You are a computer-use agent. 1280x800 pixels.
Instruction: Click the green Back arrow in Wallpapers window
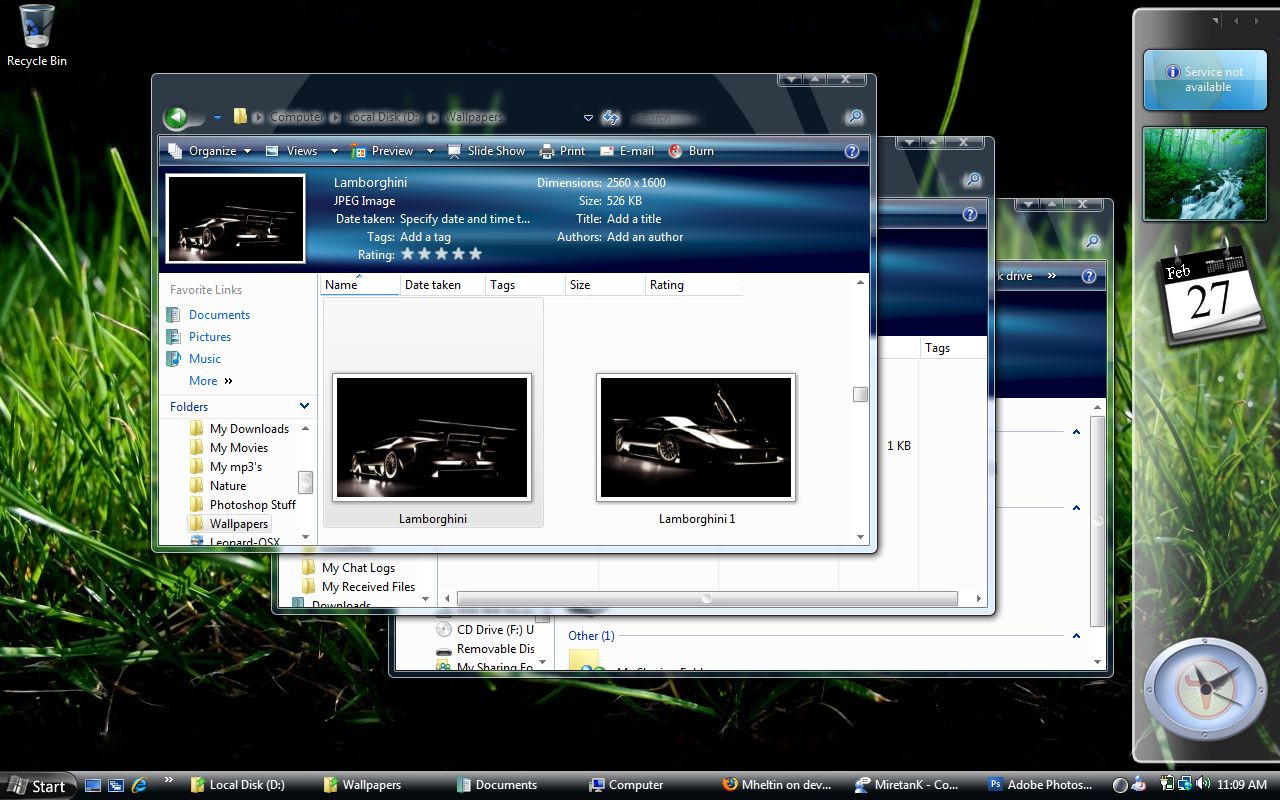coord(177,118)
